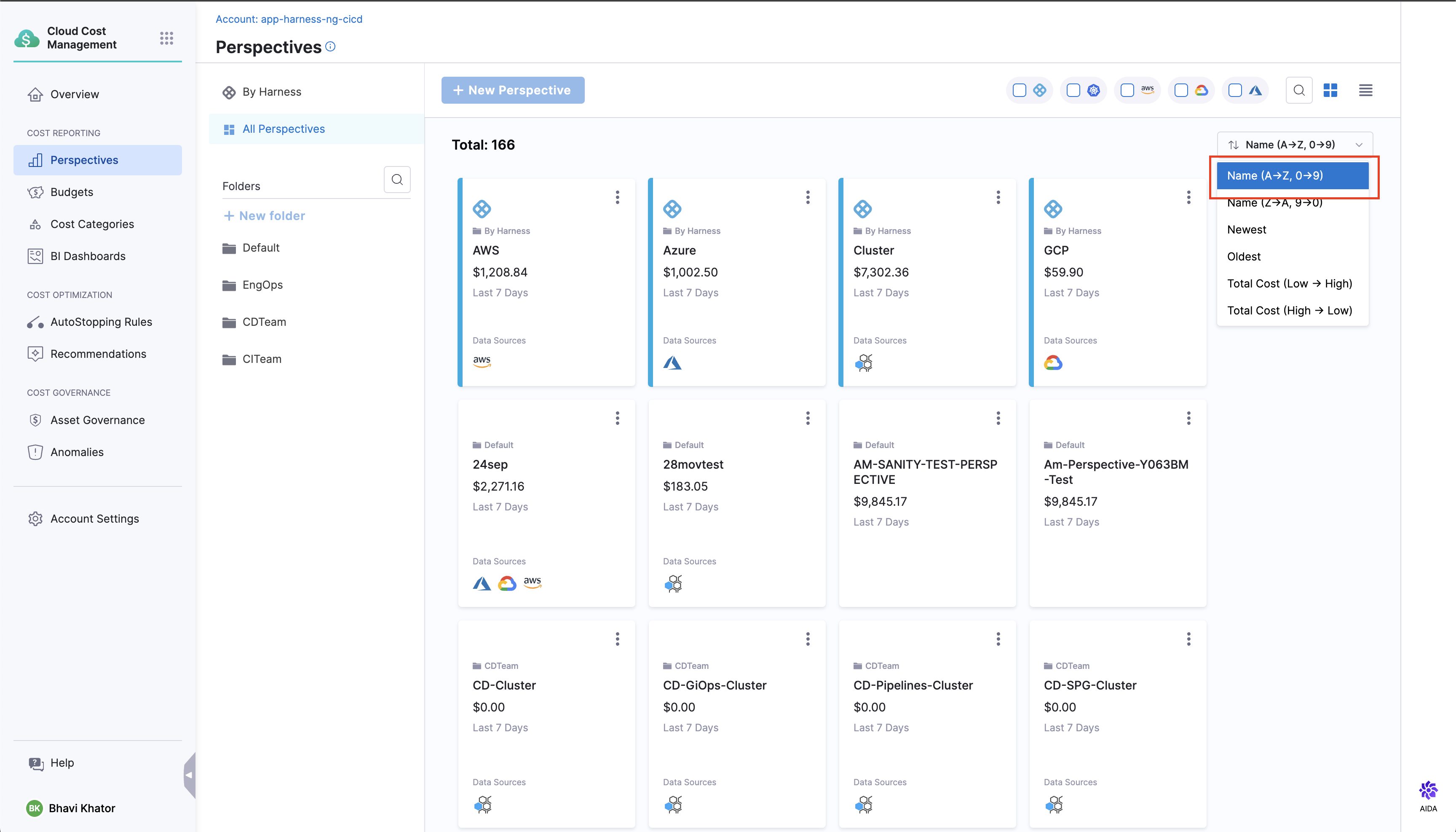Image resolution: width=1456 pixels, height=832 pixels.
Task: Open options menu on 24sep card
Action: pos(618,418)
